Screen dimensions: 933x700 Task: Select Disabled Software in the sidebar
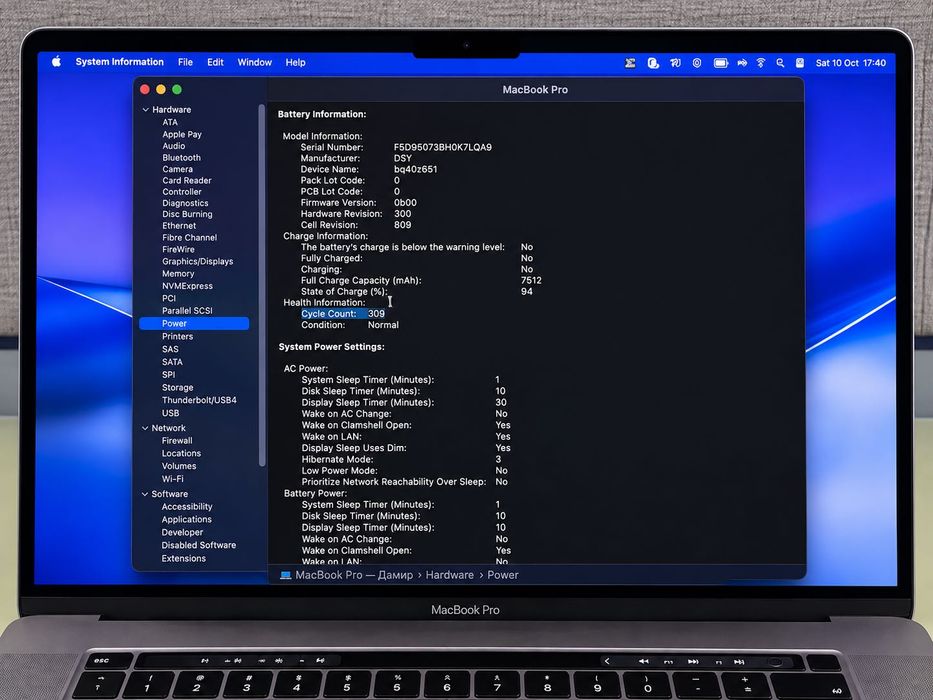198,545
